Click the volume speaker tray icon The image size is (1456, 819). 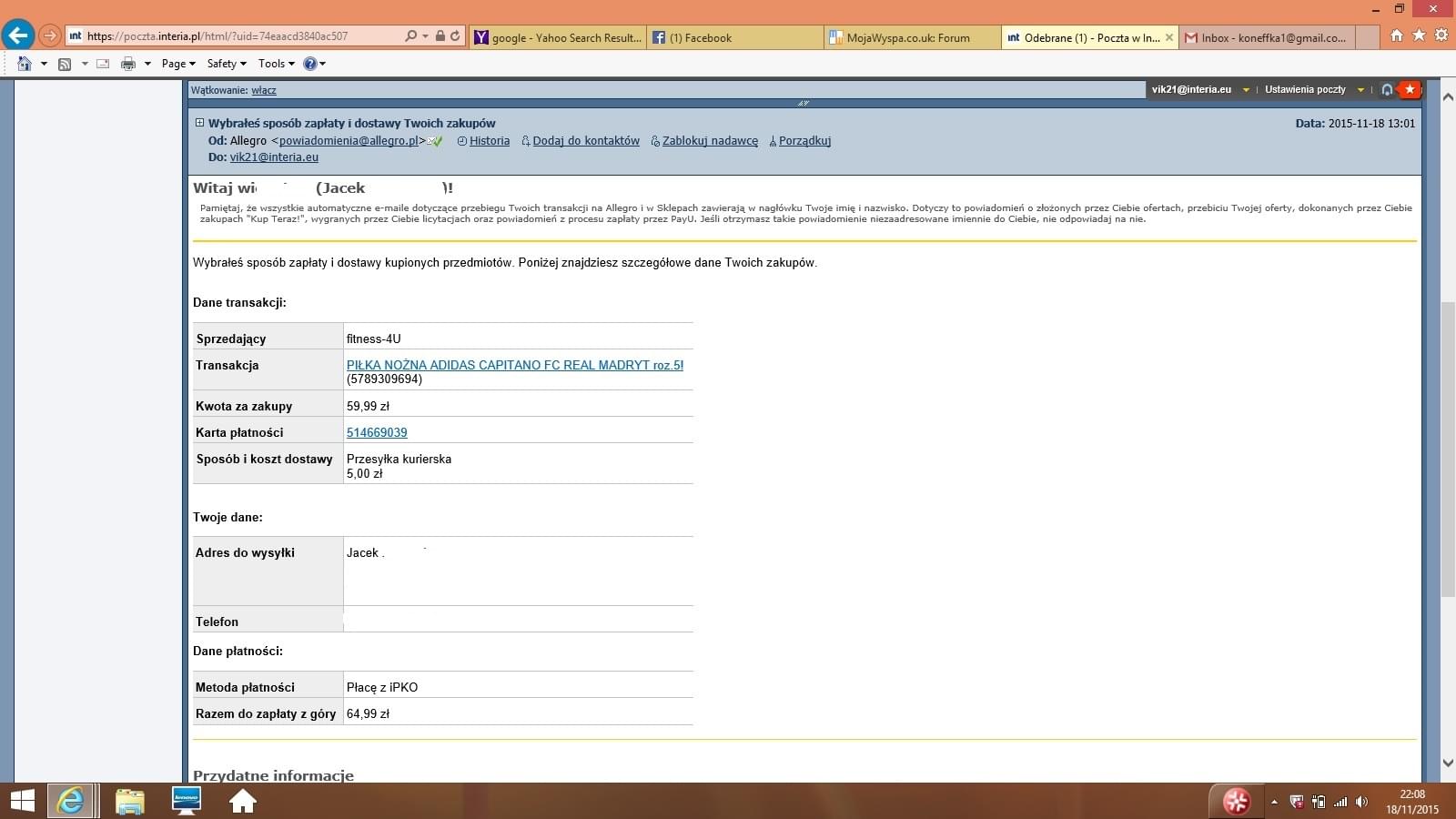click(x=1362, y=802)
